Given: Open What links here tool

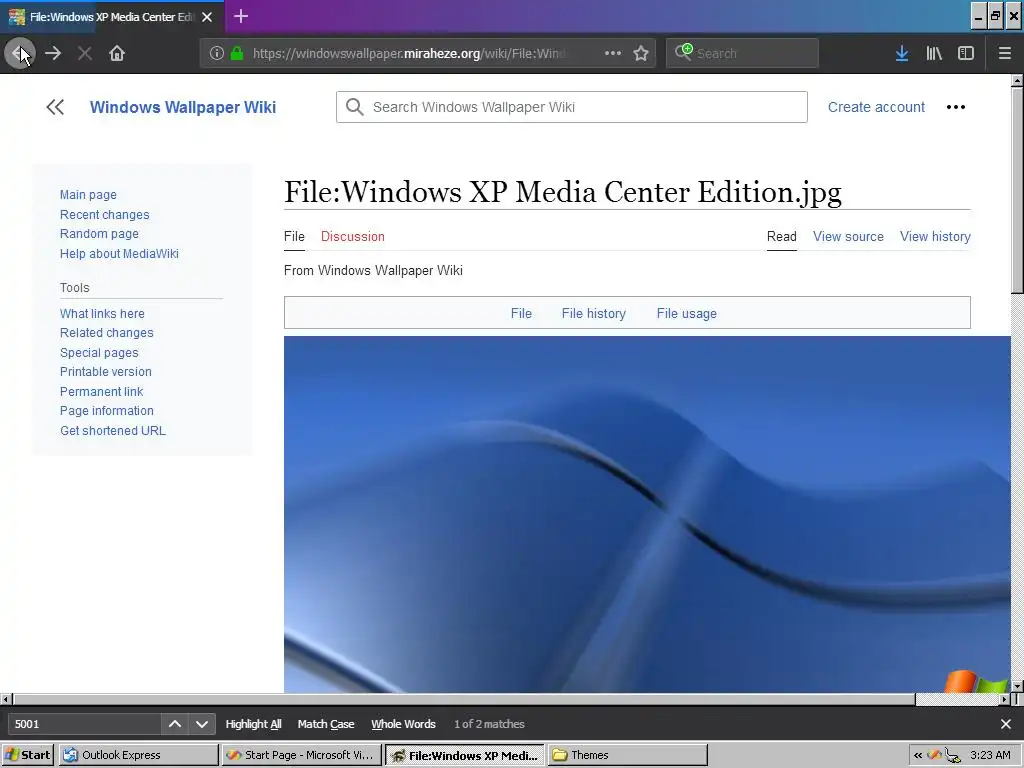Looking at the screenshot, I should pos(102,313).
